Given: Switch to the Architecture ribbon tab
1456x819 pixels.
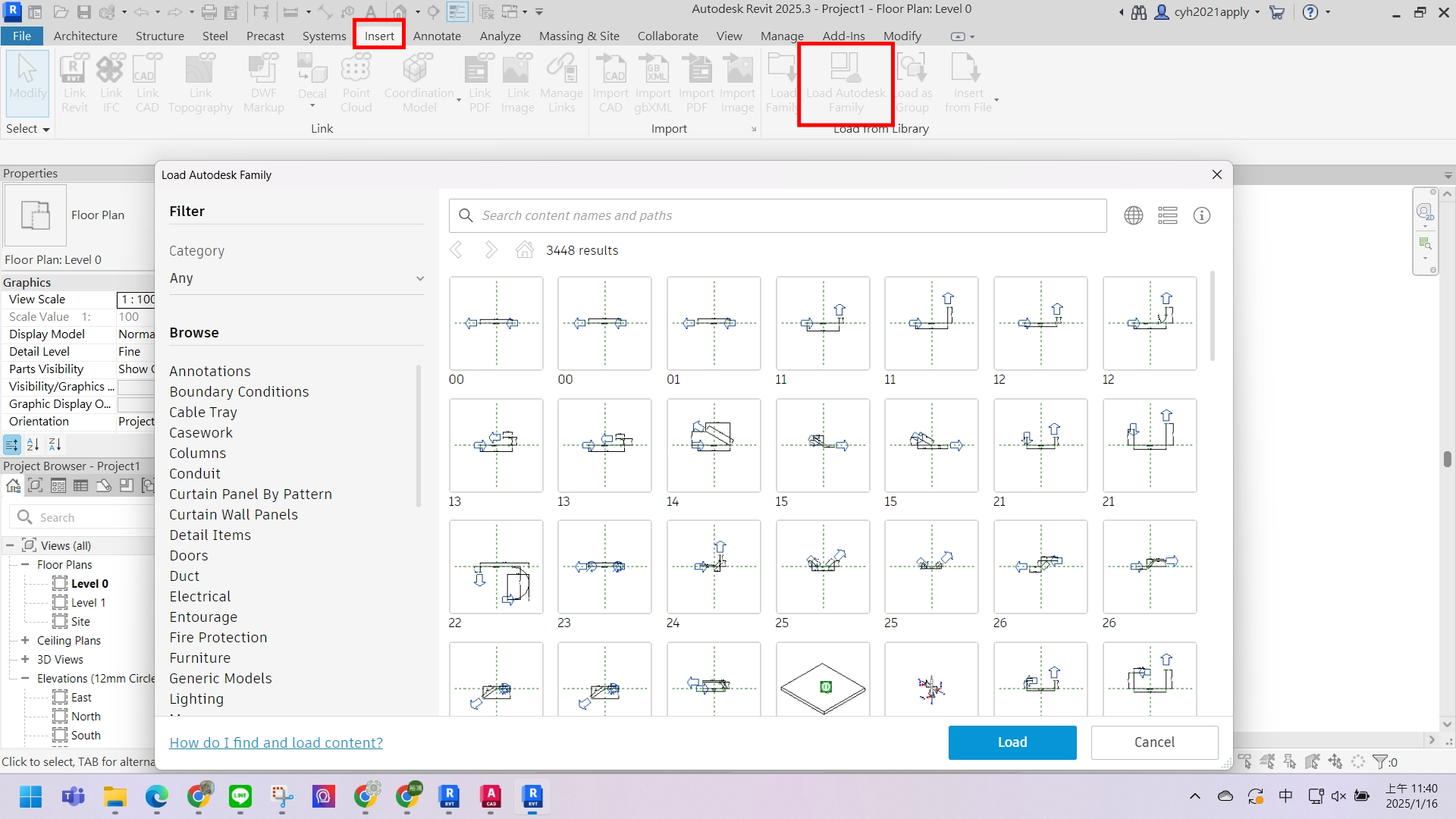Looking at the screenshot, I should (x=86, y=36).
